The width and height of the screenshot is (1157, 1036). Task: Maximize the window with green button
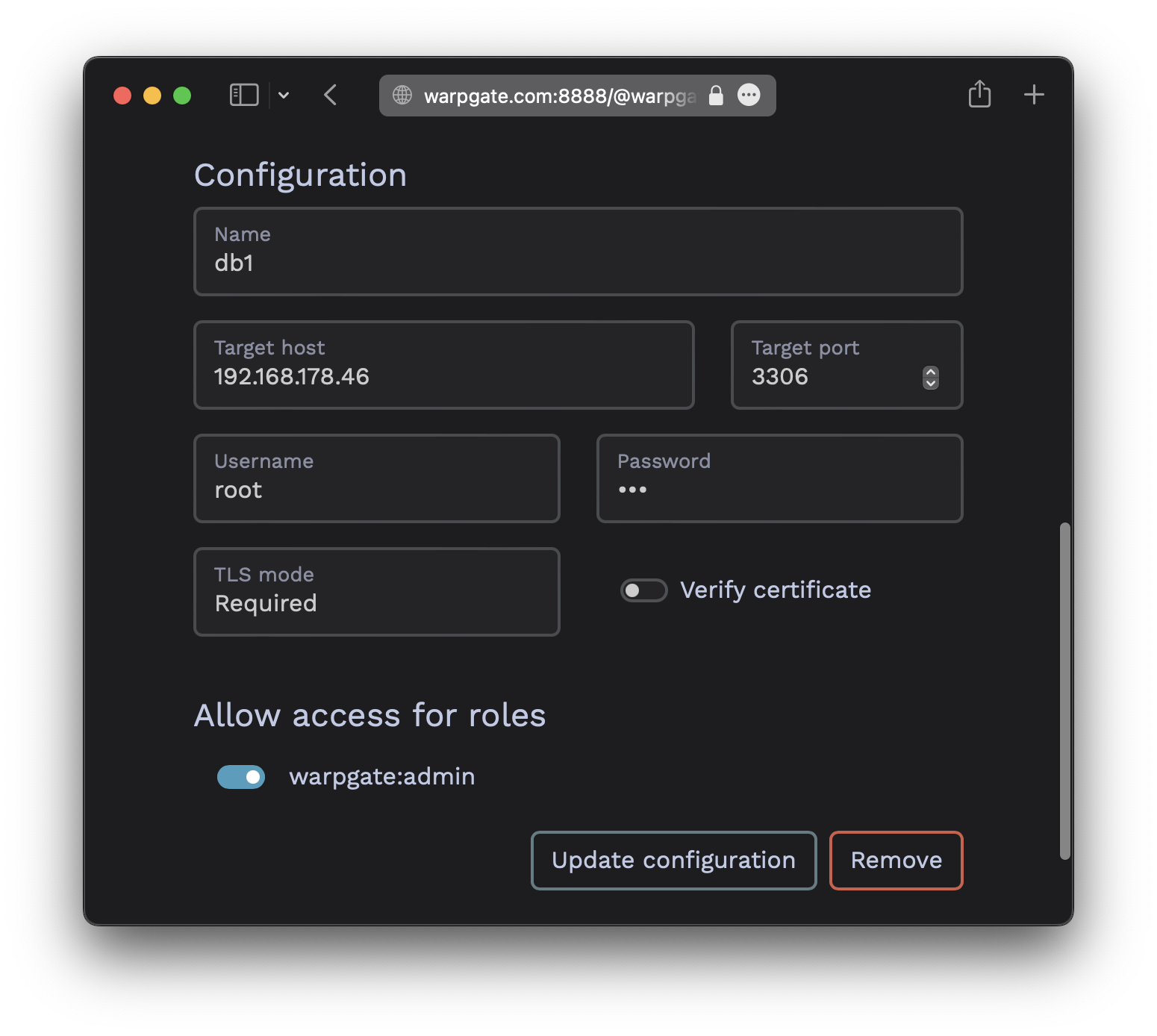182,96
